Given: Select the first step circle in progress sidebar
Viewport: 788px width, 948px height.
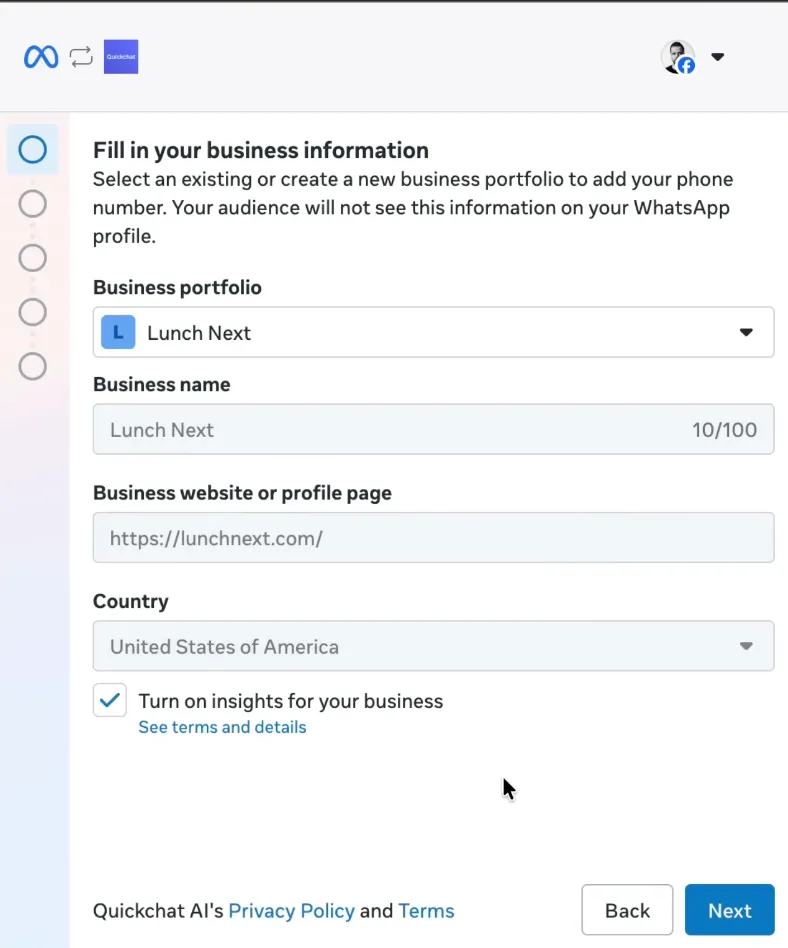Looking at the screenshot, I should tap(32, 149).
